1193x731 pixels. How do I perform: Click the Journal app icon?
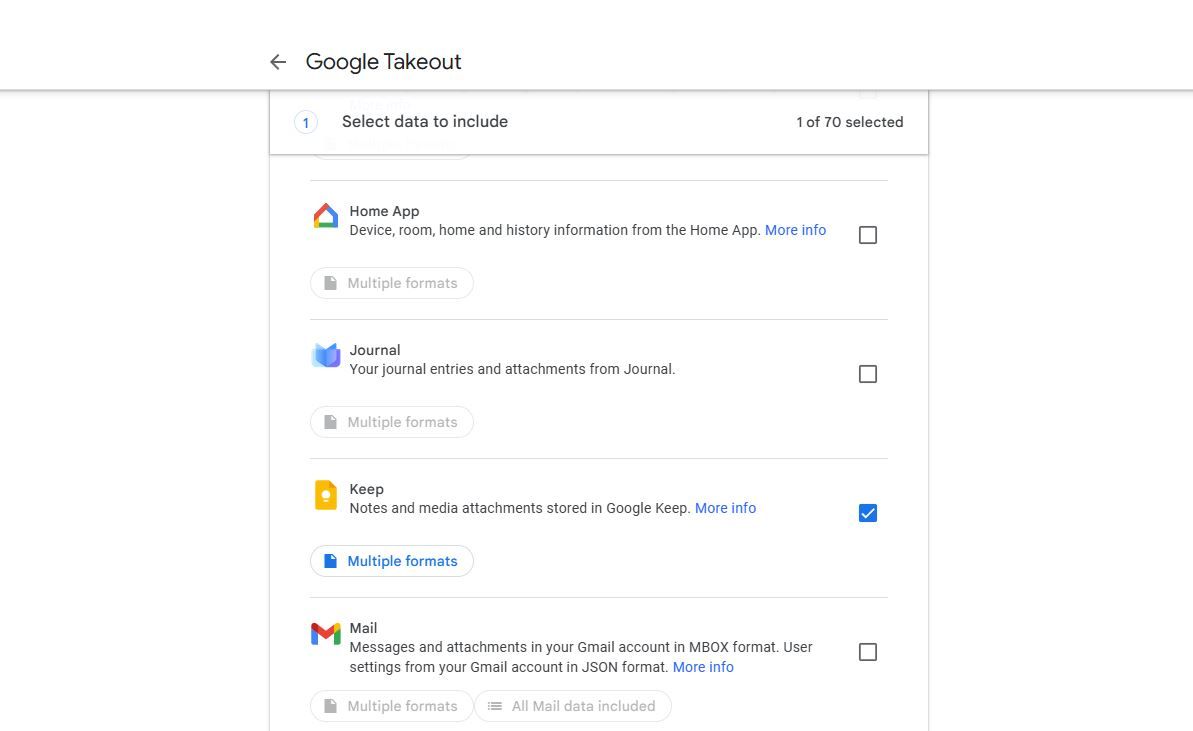325,356
